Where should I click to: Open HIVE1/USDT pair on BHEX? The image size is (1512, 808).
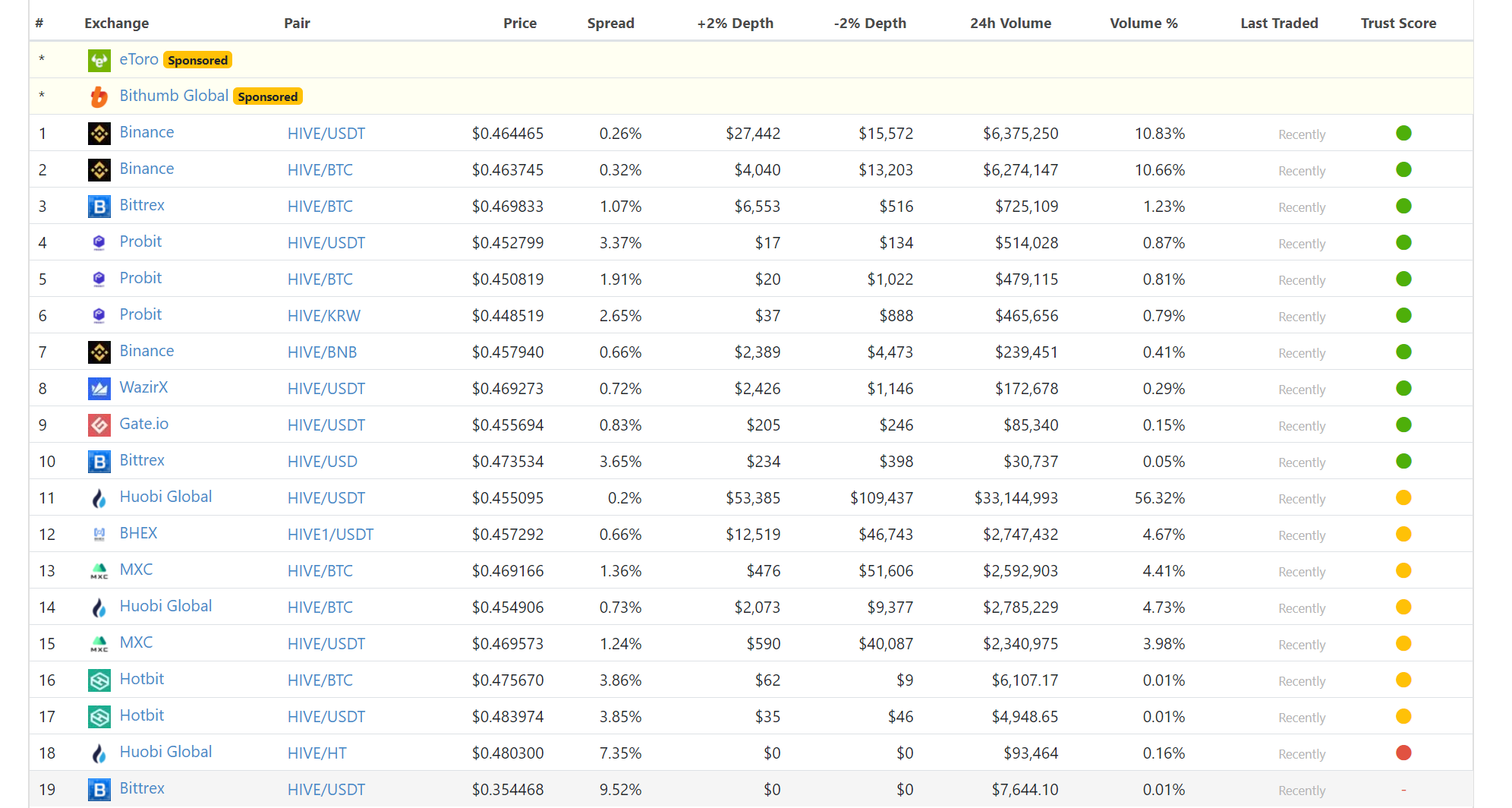point(330,535)
